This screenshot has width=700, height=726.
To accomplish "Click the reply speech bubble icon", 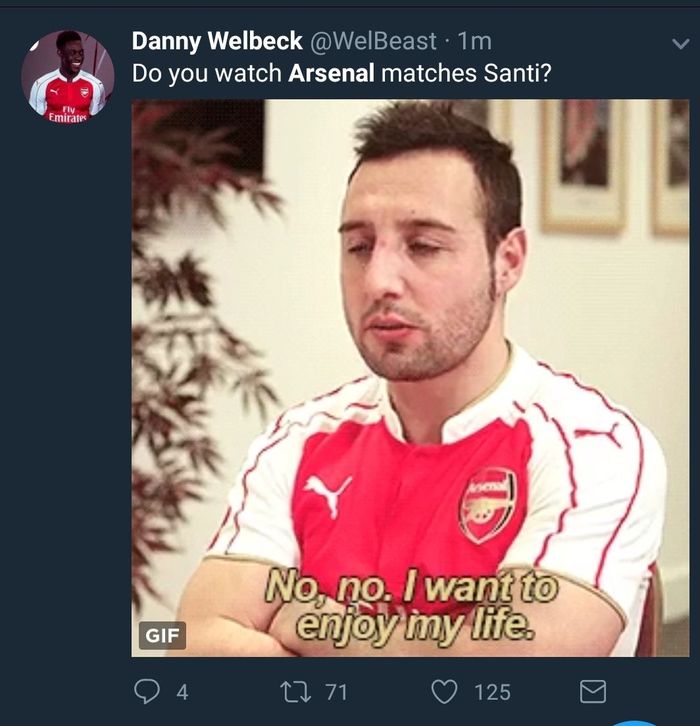I will pyautogui.click(x=147, y=692).
